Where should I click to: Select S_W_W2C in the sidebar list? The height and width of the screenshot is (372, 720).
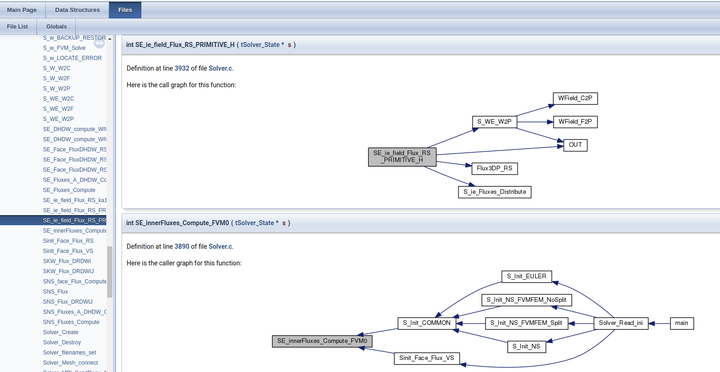pos(56,68)
